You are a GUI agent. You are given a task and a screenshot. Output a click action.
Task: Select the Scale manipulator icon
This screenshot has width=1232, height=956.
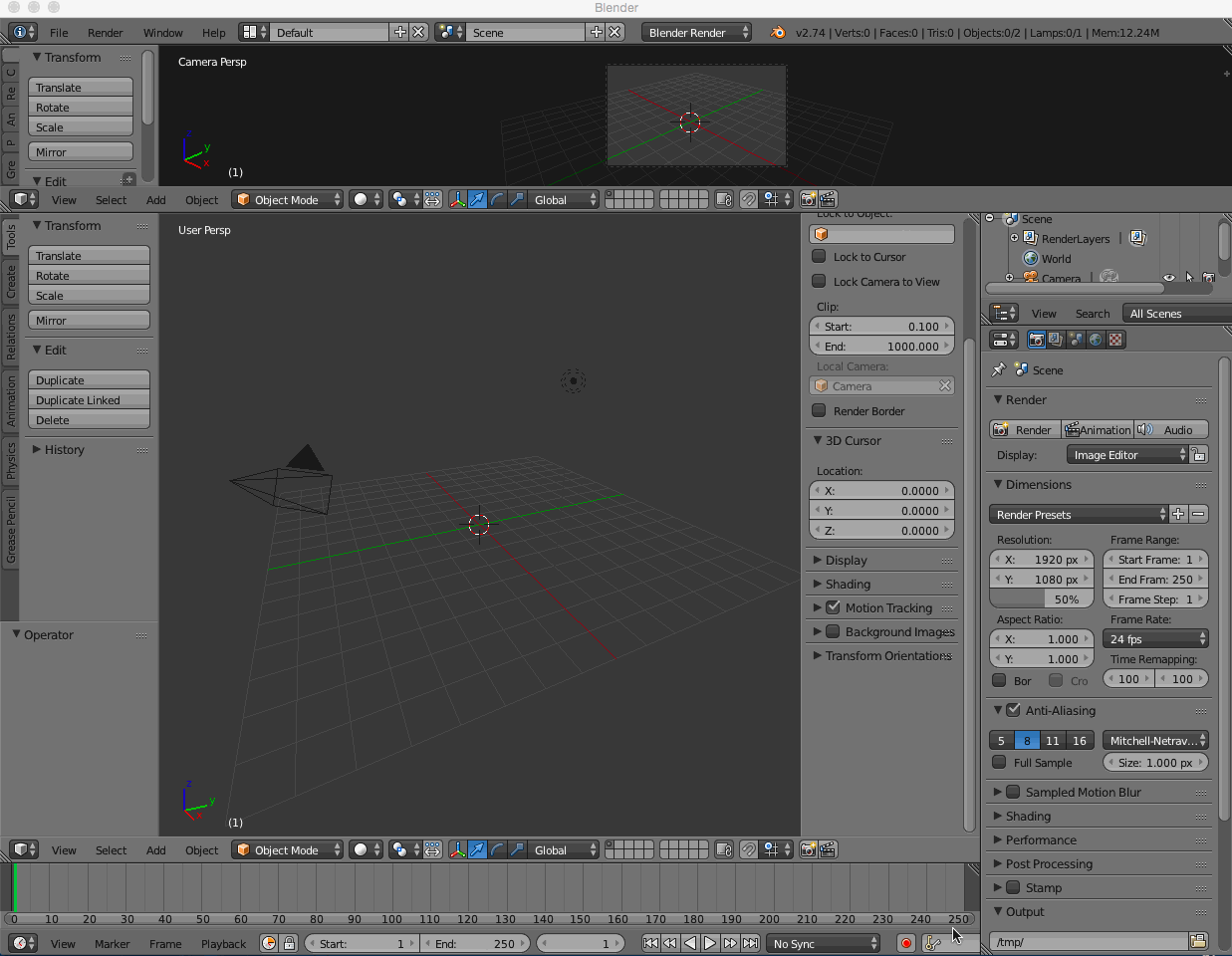(517, 199)
